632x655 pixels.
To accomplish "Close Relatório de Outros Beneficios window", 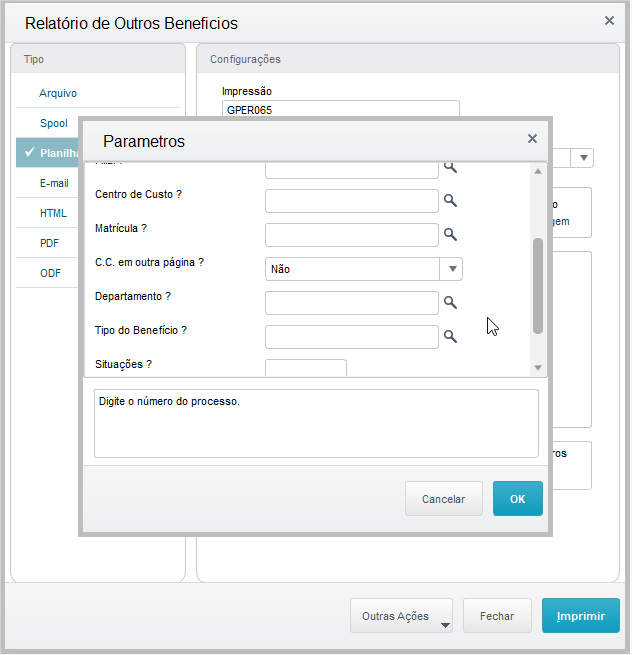I will point(609,20).
